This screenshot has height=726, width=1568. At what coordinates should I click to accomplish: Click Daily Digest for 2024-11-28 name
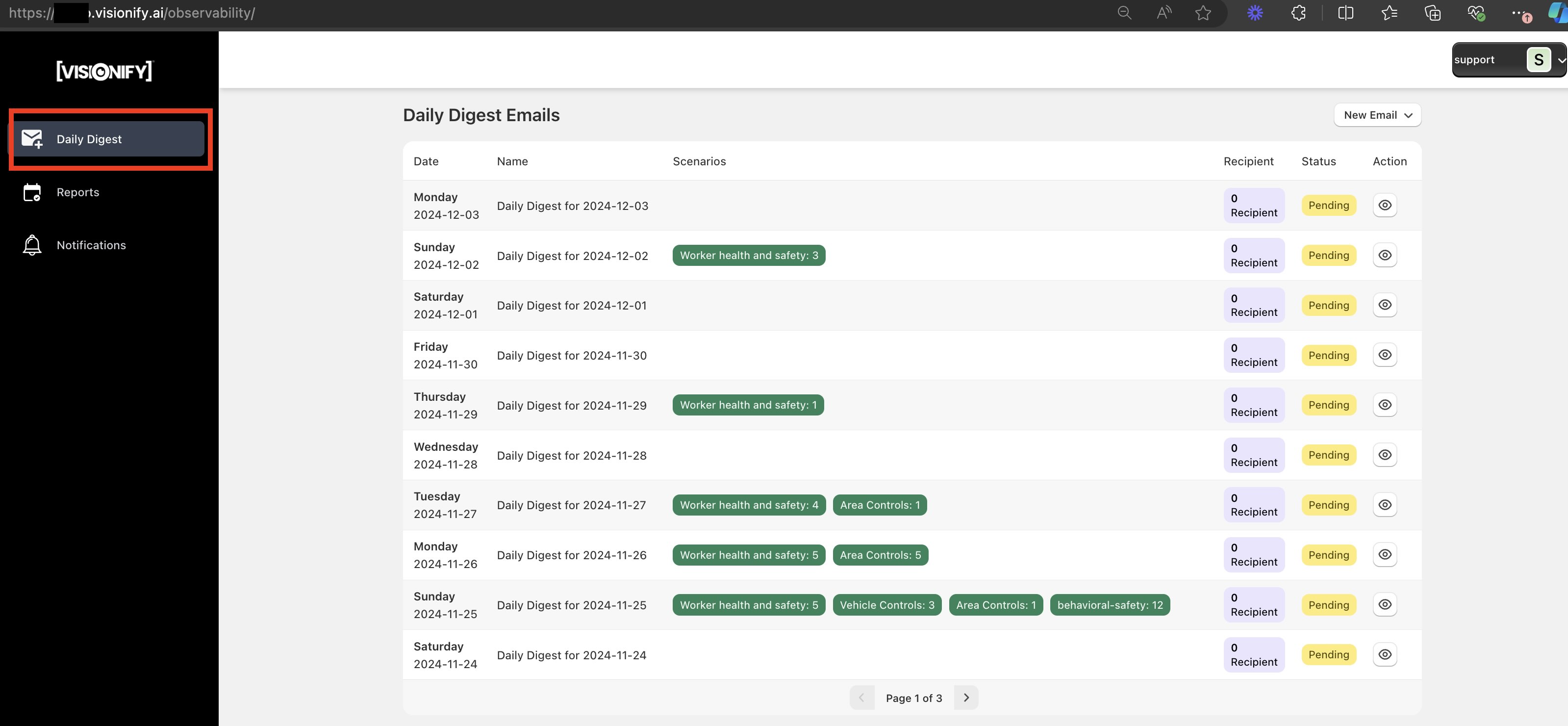point(572,456)
